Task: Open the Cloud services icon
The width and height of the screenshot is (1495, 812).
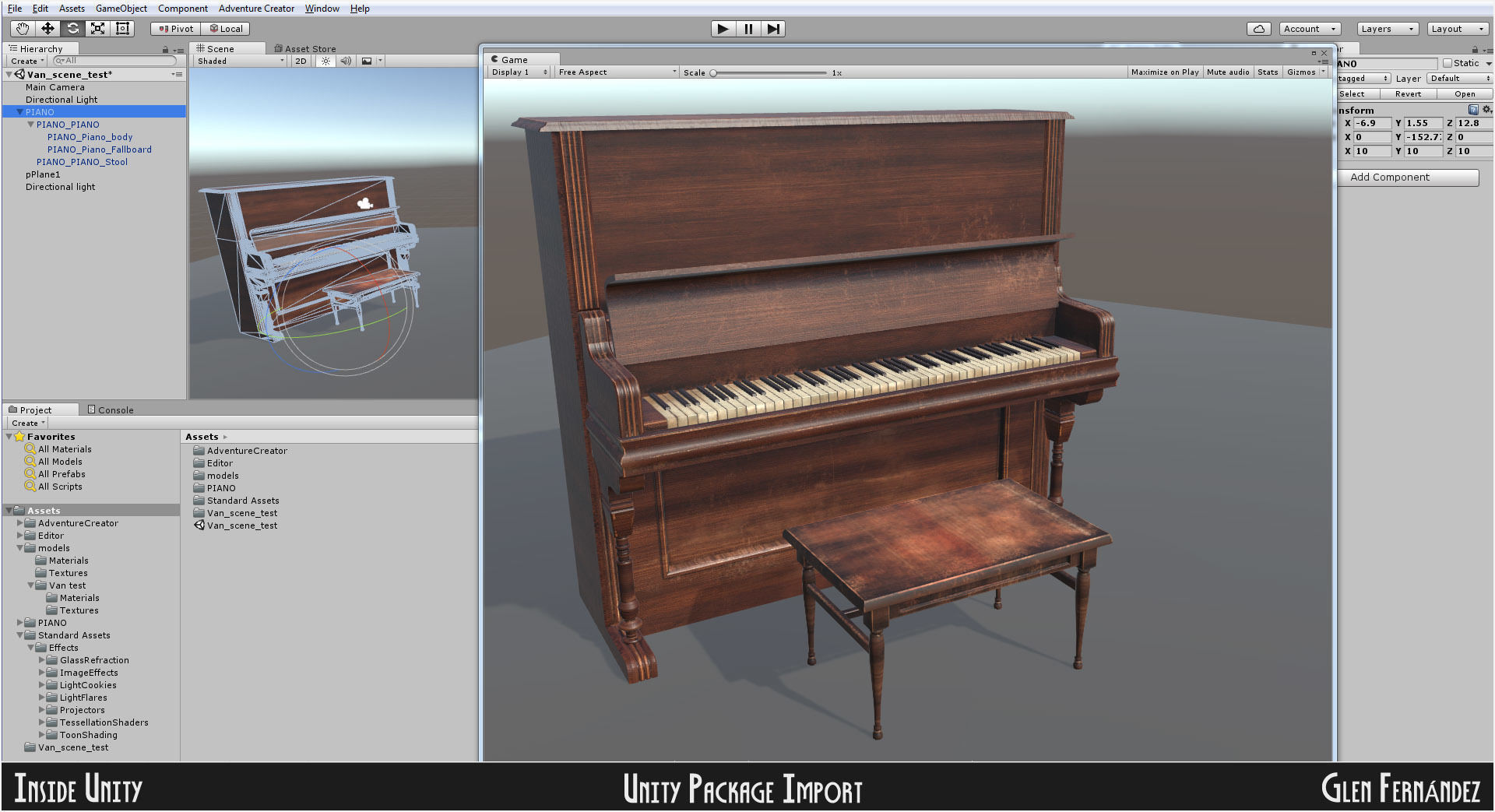Action: click(x=1259, y=29)
